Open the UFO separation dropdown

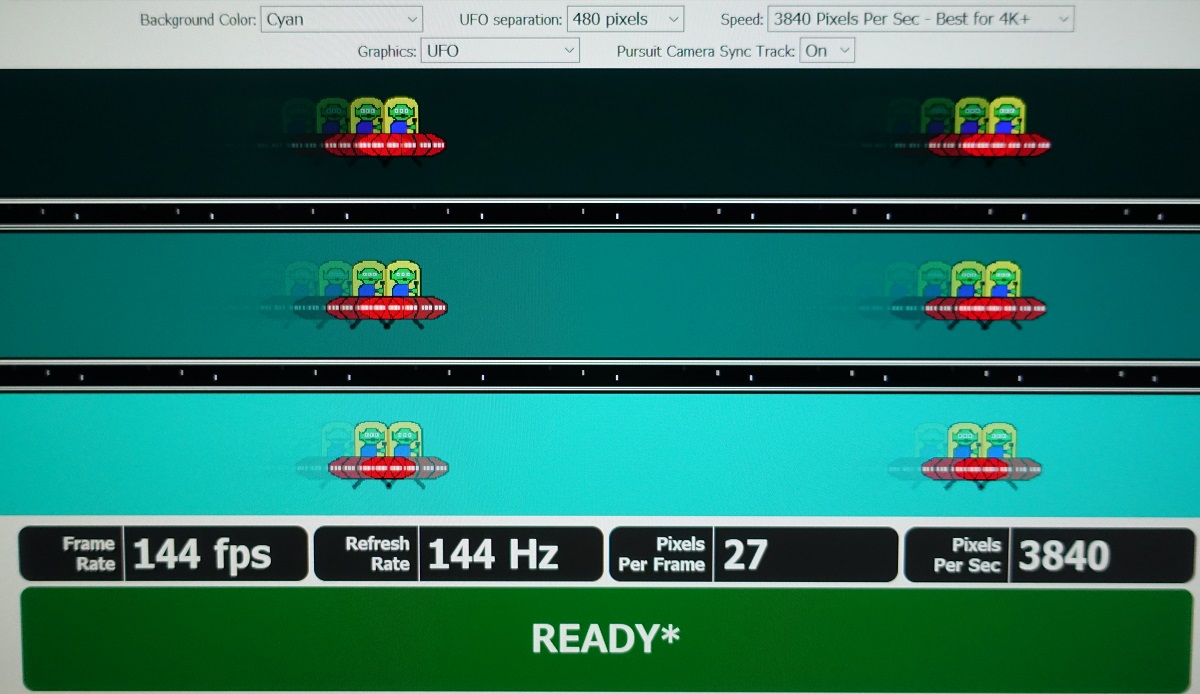tap(625, 19)
